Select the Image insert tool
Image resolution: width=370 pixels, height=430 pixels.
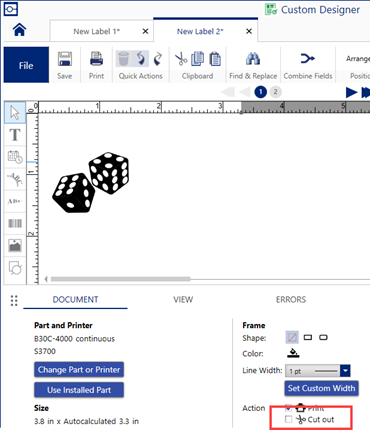[15, 246]
